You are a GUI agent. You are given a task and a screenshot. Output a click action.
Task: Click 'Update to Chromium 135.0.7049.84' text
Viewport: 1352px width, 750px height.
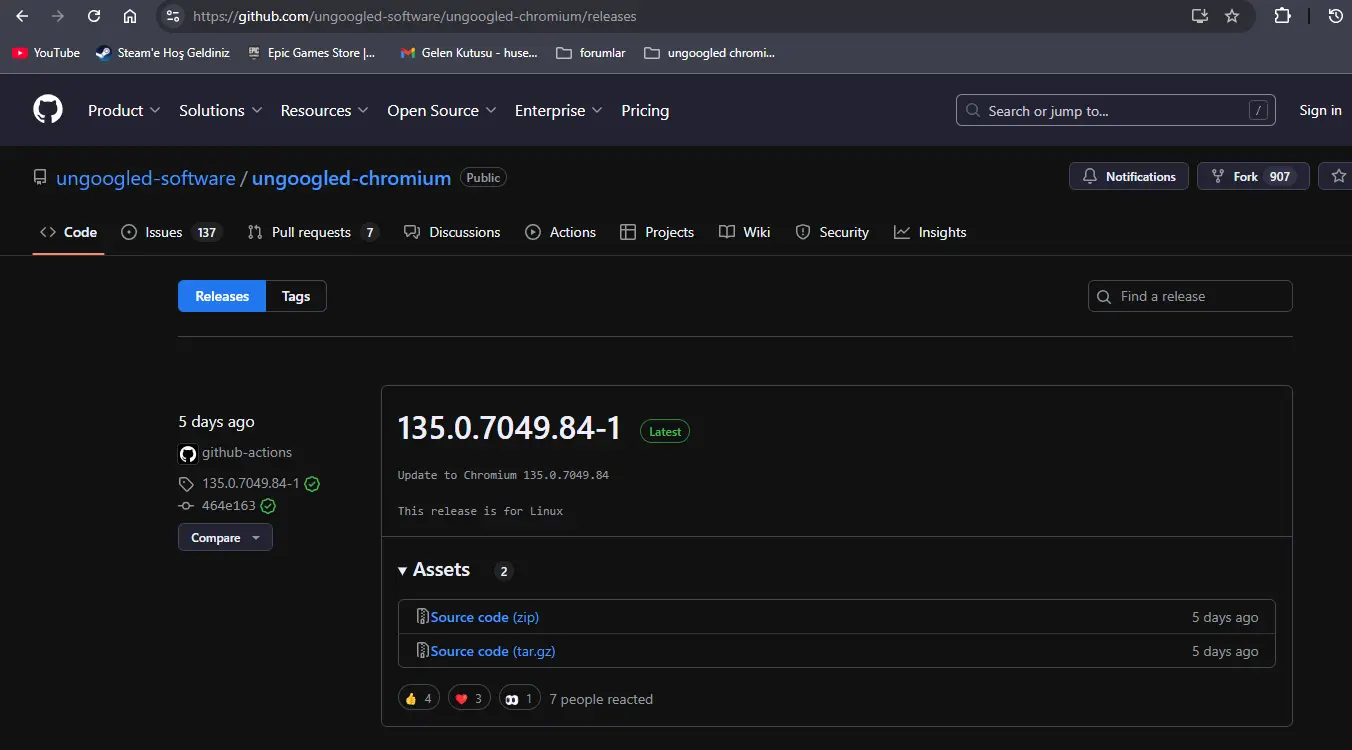pos(503,475)
